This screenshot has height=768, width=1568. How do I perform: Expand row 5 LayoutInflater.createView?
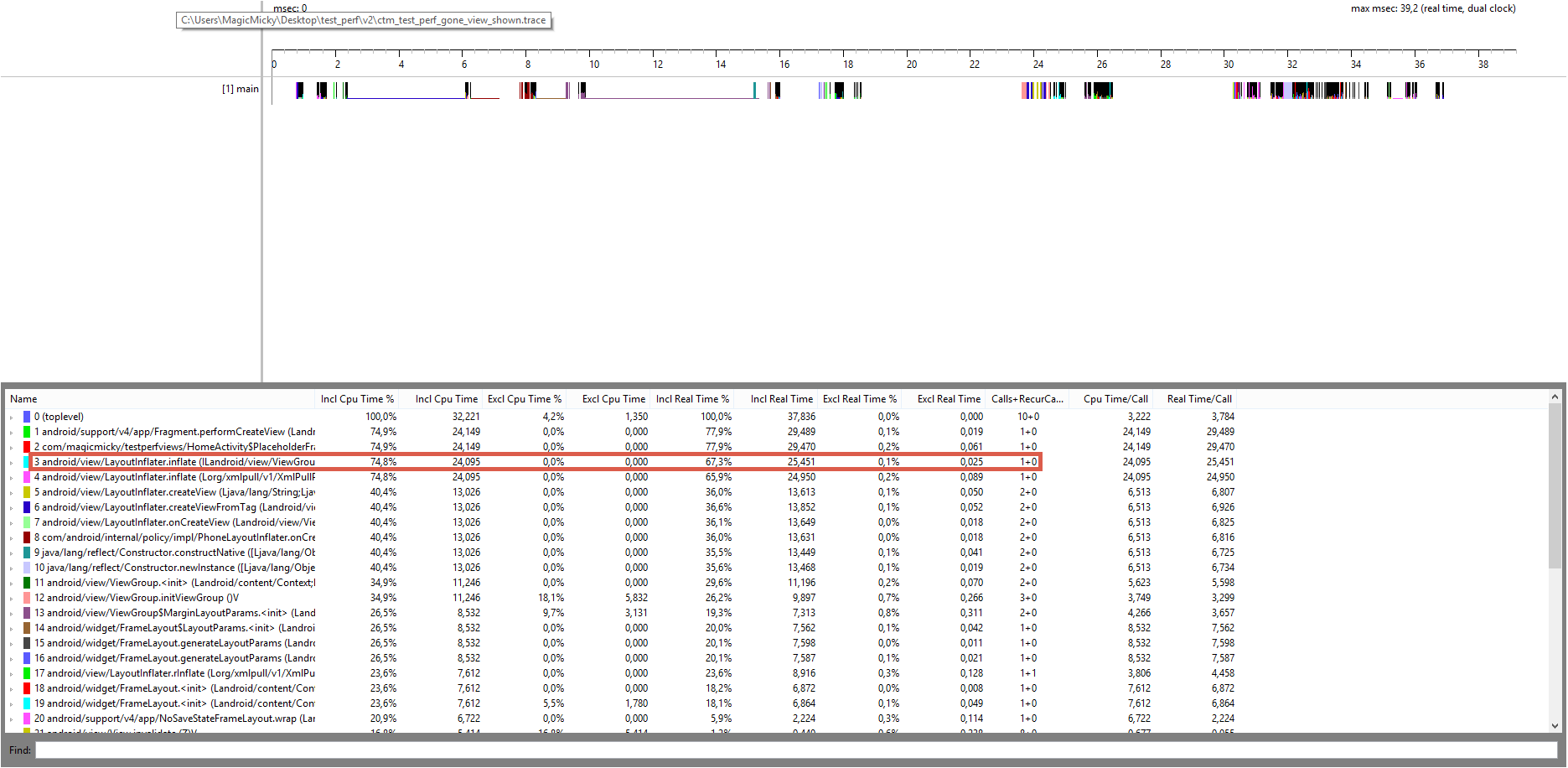(11, 493)
